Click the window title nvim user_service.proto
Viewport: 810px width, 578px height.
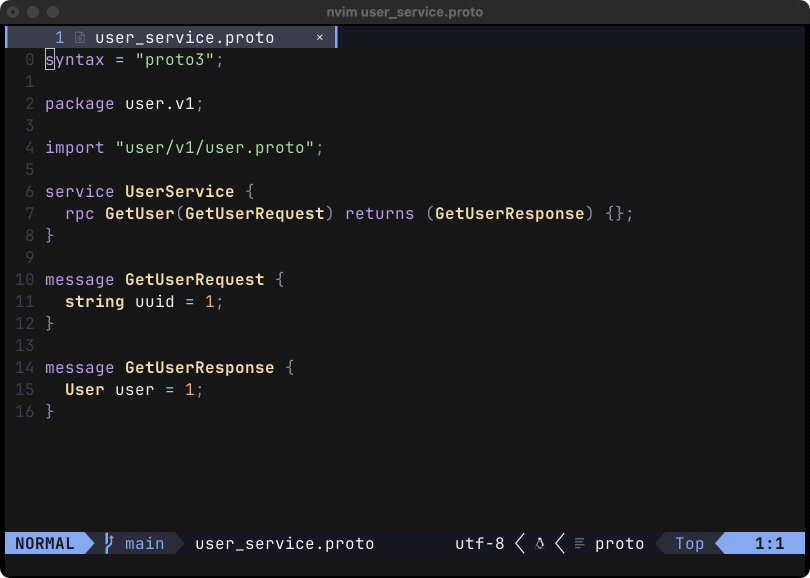[405, 12]
